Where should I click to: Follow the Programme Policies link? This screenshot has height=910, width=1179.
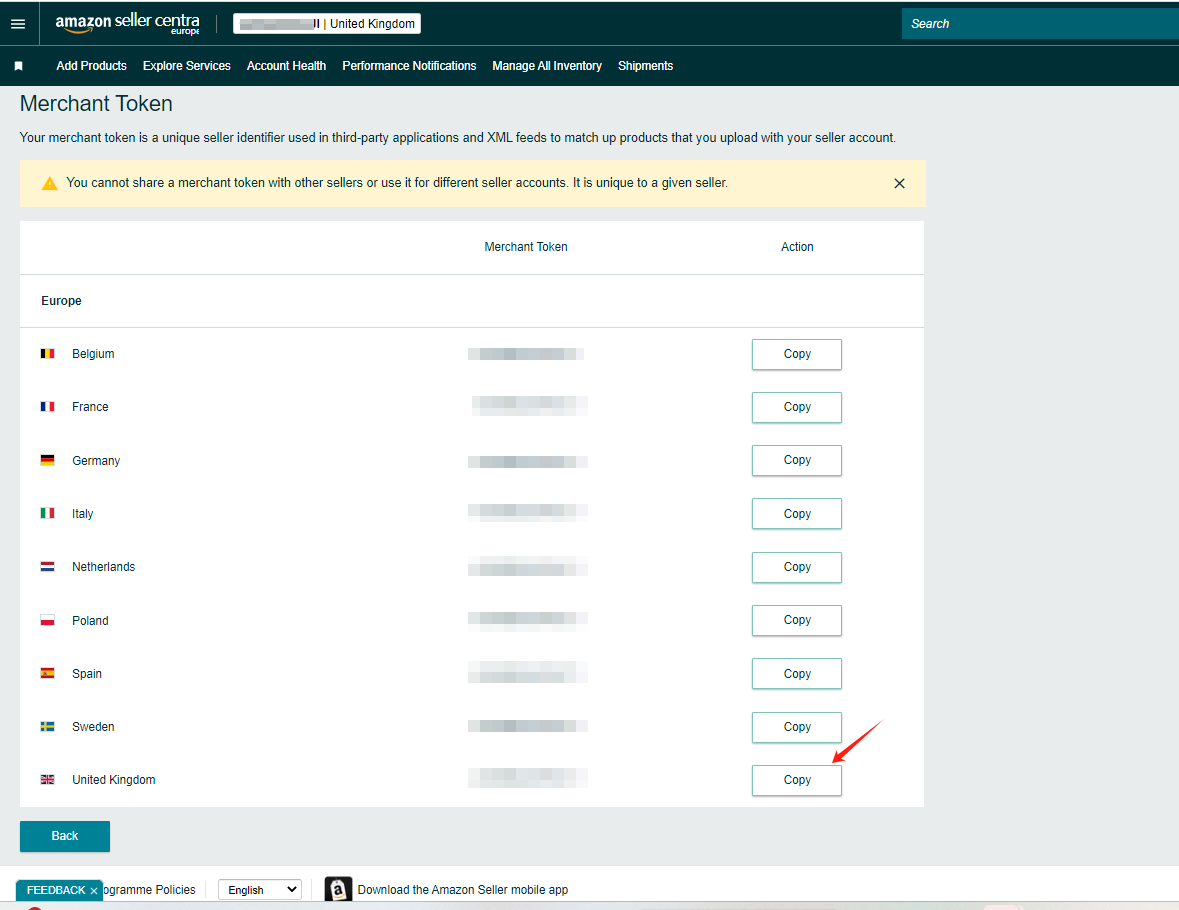point(149,890)
